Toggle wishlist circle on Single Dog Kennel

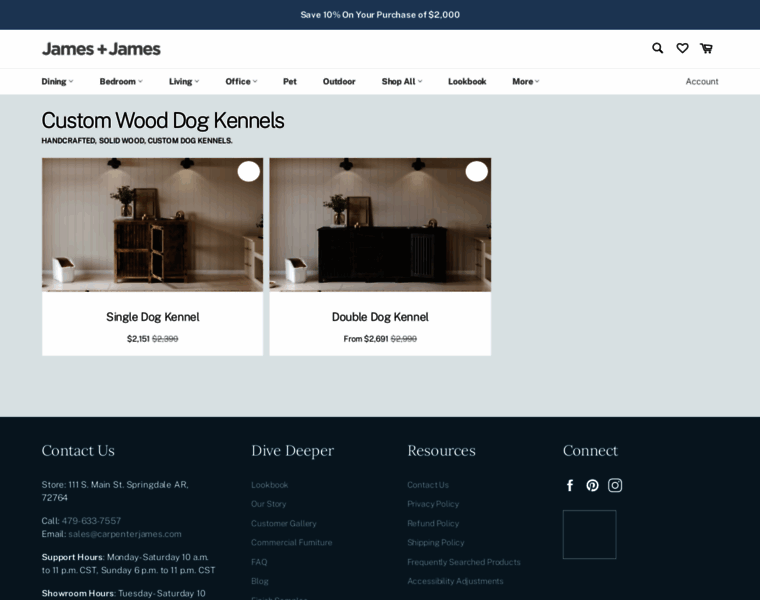pyautogui.click(x=249, y=171)
